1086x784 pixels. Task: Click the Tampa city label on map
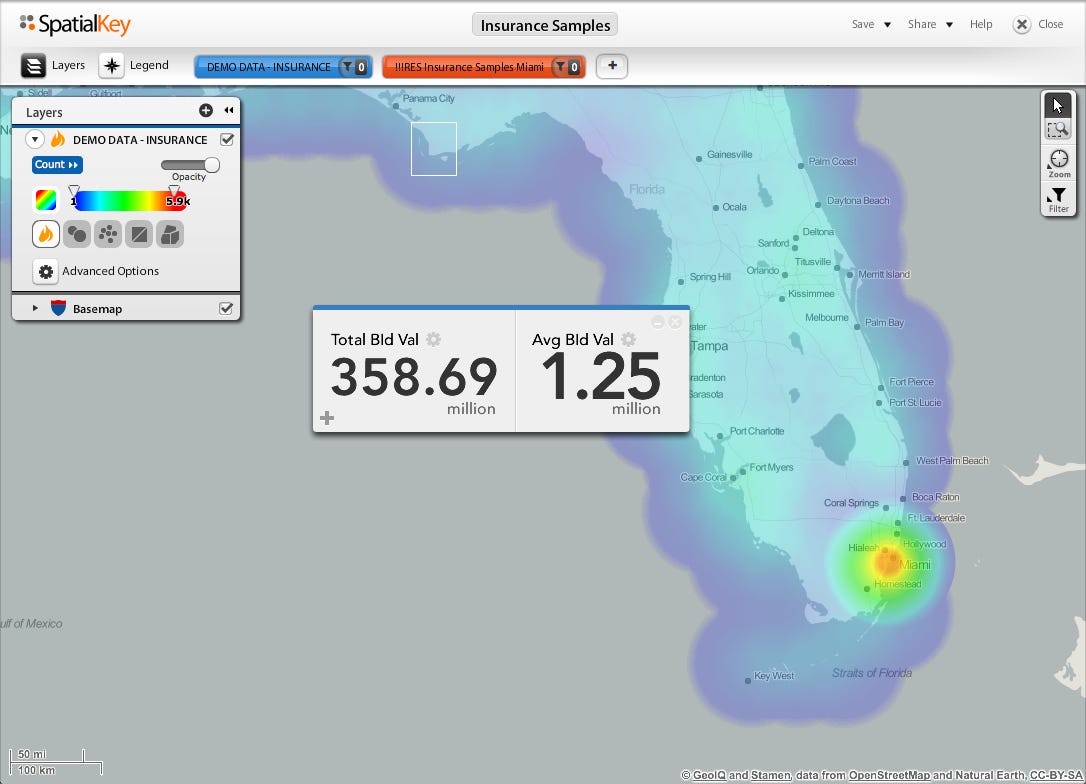coord(709,346)
